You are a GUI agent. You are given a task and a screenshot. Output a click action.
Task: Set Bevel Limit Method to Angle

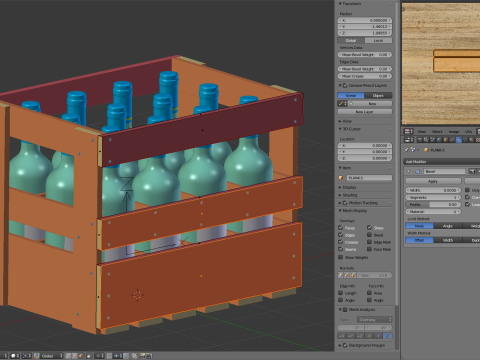(448, 226)
